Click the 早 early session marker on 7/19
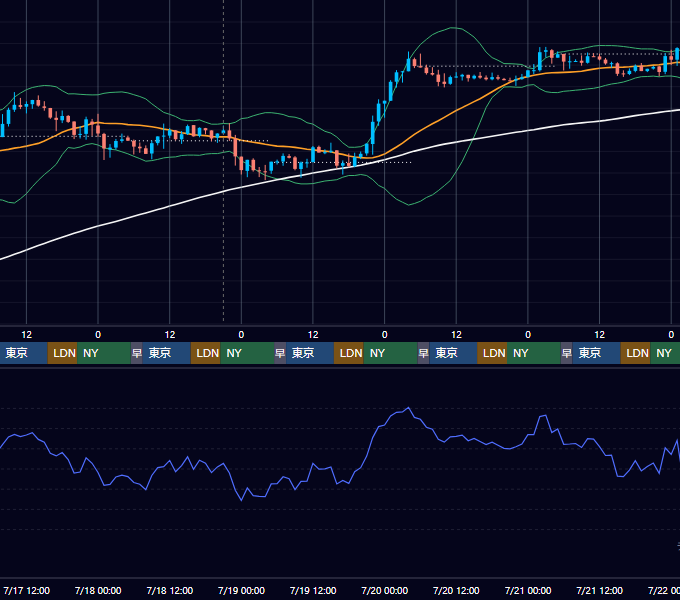The width and height of the screenshot is (680, 600). tap(280, 353)
